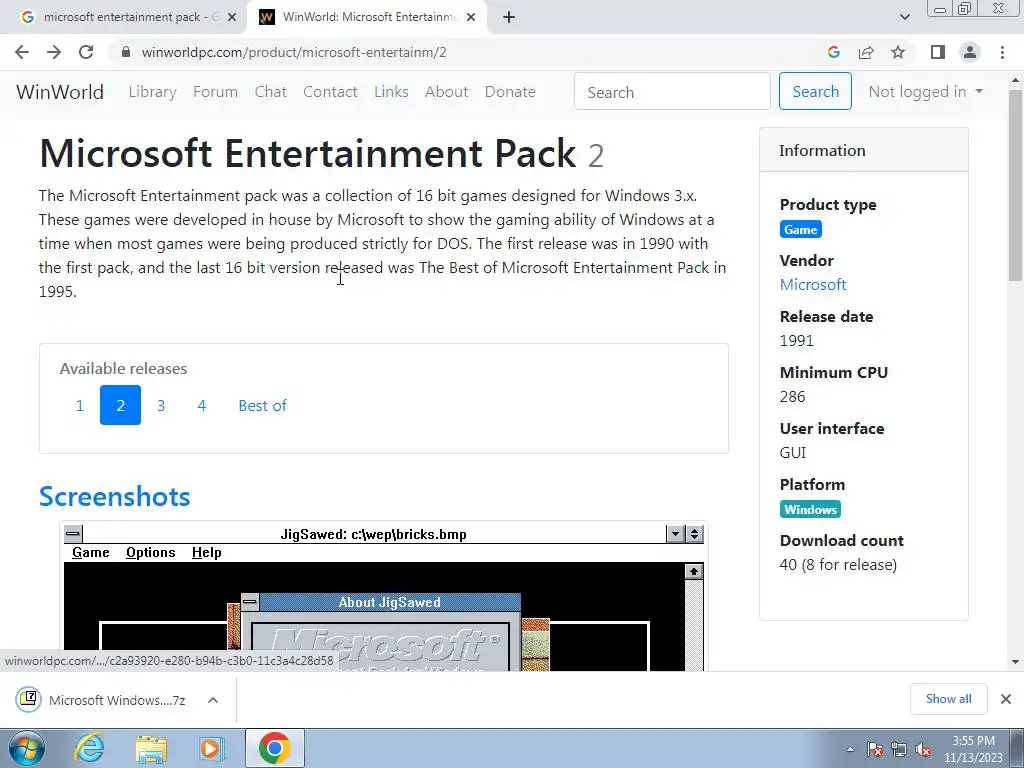Open the Chrome profile avatar
The height and width of the screenshot is (768, 1024).
[x=970, y=52]
